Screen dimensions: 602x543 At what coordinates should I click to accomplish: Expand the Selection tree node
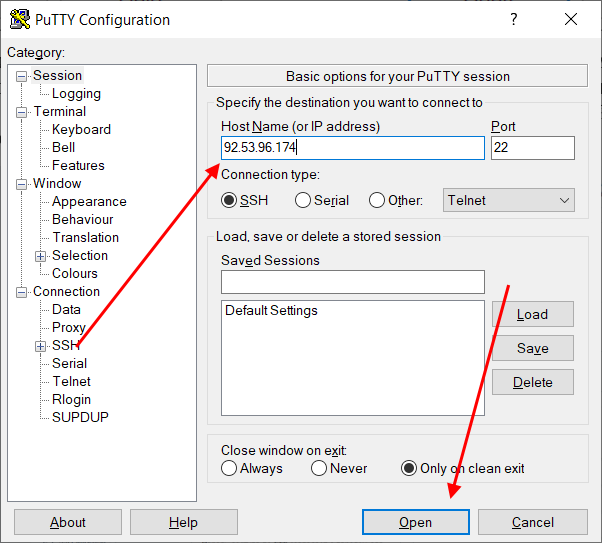tap(41, 256)
